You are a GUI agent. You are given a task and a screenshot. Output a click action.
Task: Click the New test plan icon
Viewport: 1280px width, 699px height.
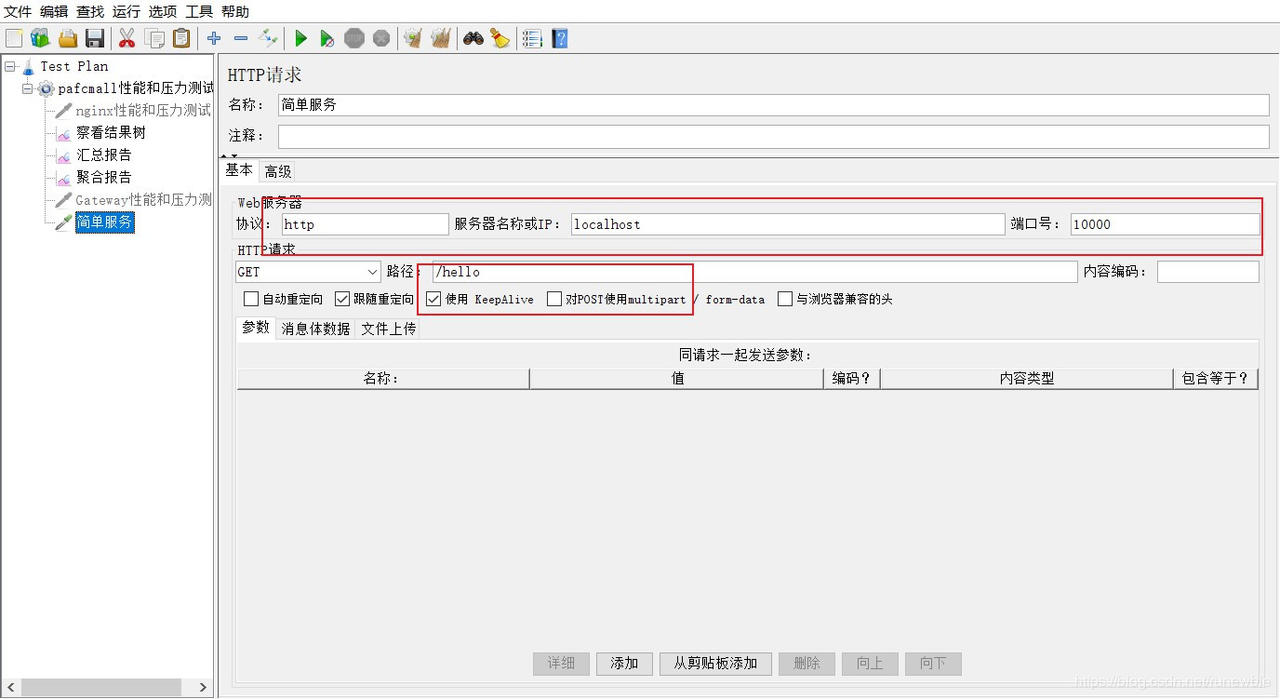[x=14, y=38]
